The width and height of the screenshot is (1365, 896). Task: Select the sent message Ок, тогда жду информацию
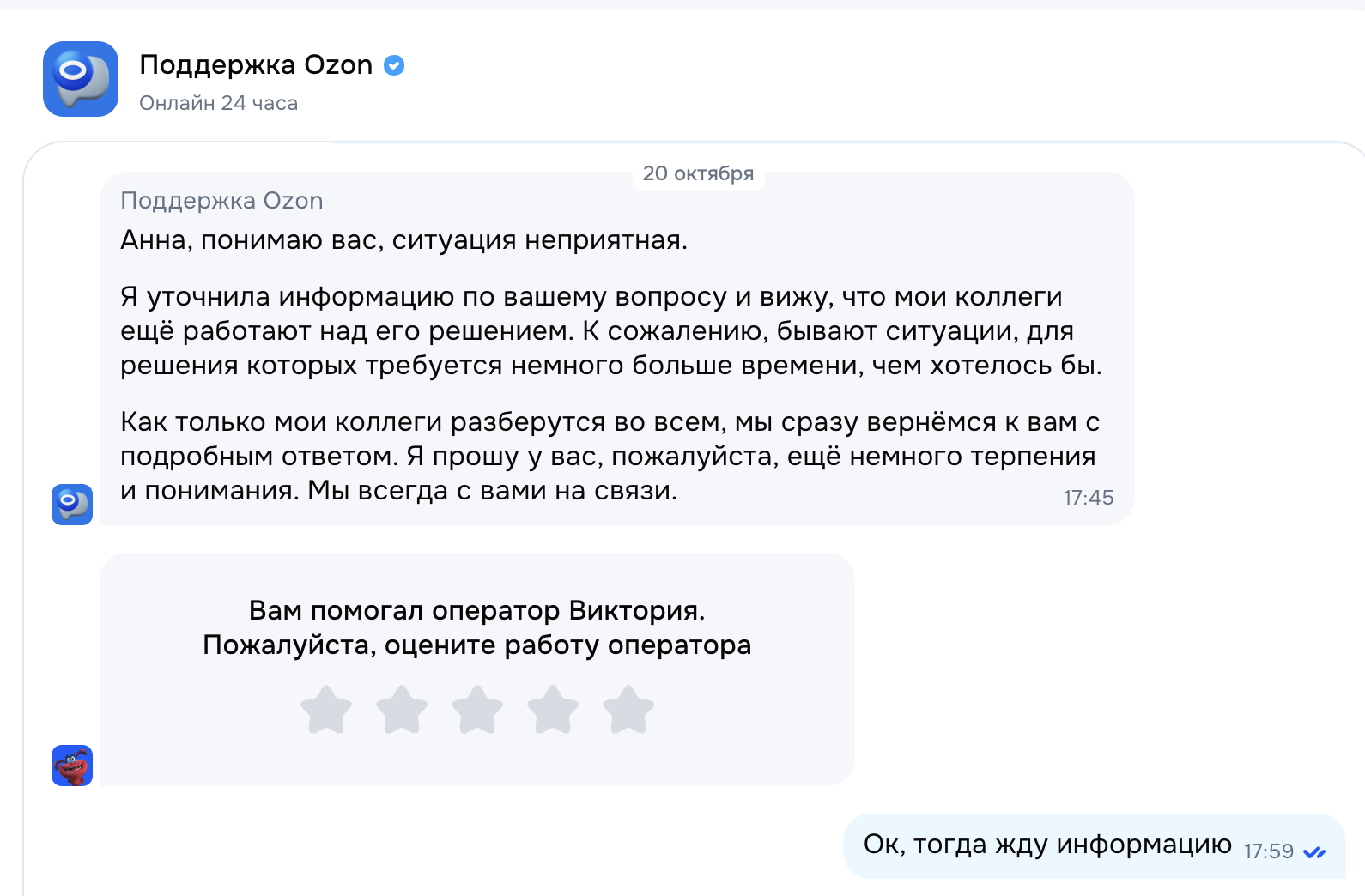pos(1047,845)
